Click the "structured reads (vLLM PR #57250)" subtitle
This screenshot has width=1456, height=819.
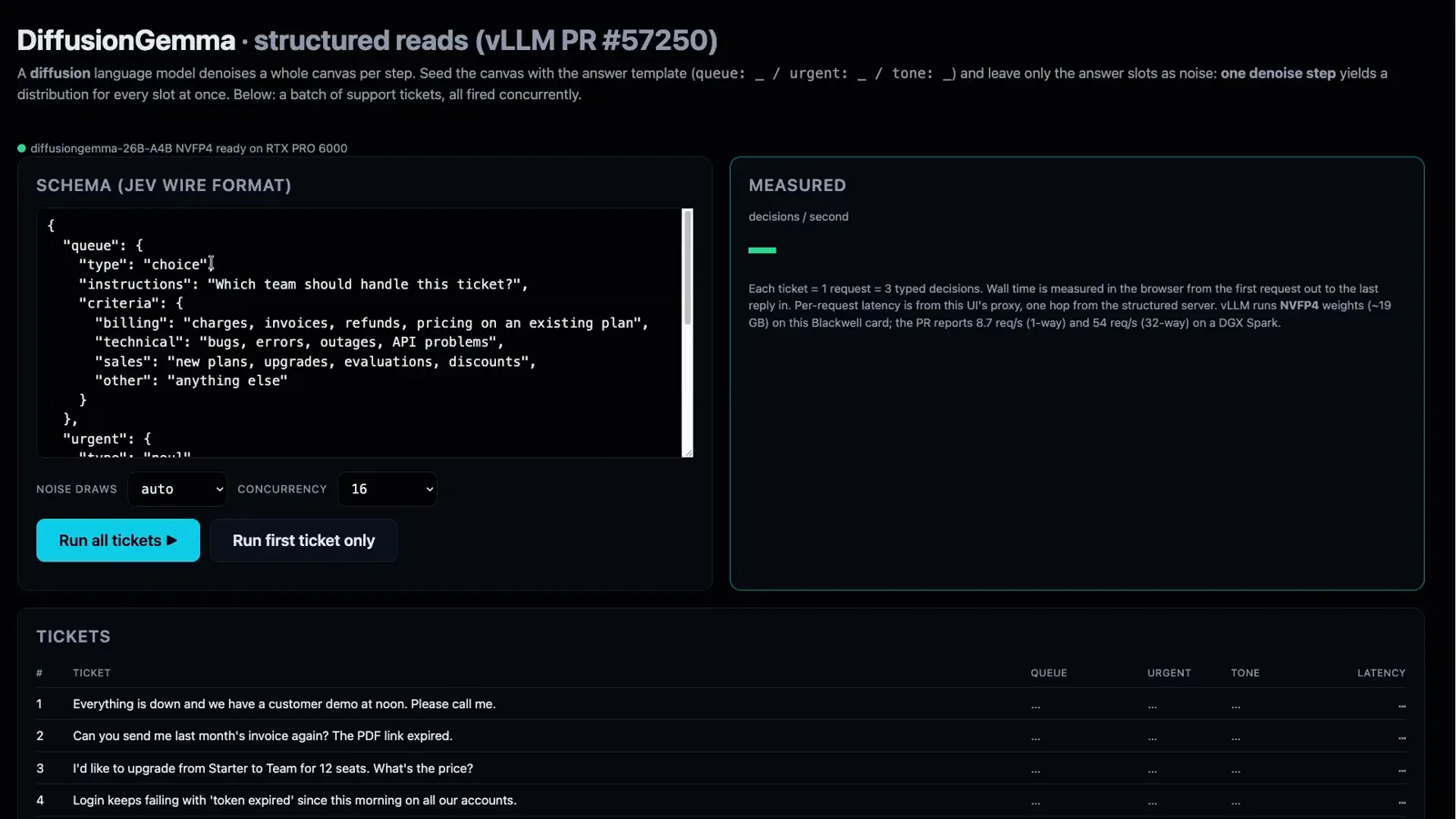[486, 40]
